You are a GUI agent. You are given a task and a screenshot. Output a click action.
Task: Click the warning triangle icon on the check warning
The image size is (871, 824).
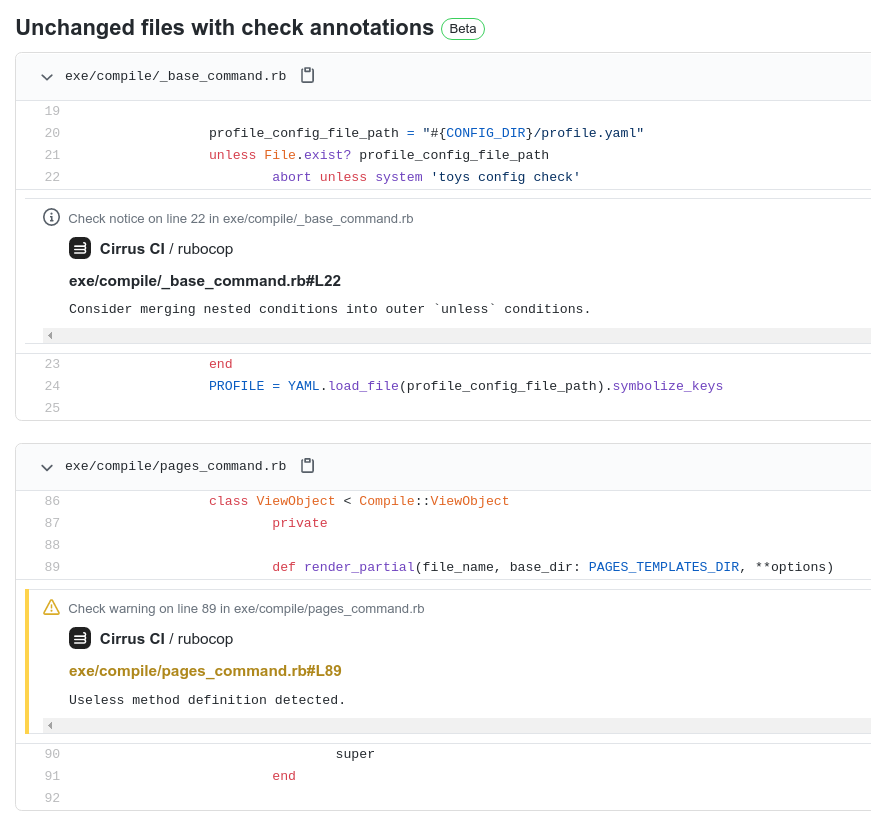(50, 607)
